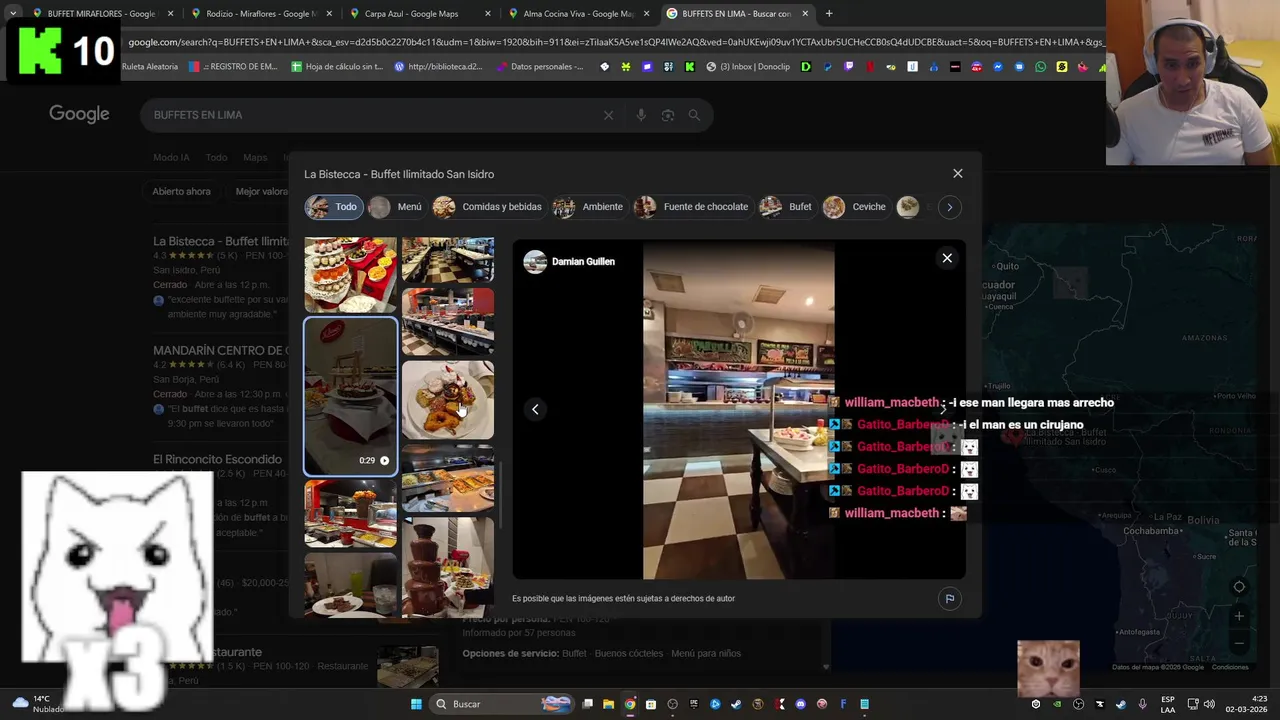Open the Twitch bookmark icon
This screenshot has height=720, width=1280.
[849, 67]
